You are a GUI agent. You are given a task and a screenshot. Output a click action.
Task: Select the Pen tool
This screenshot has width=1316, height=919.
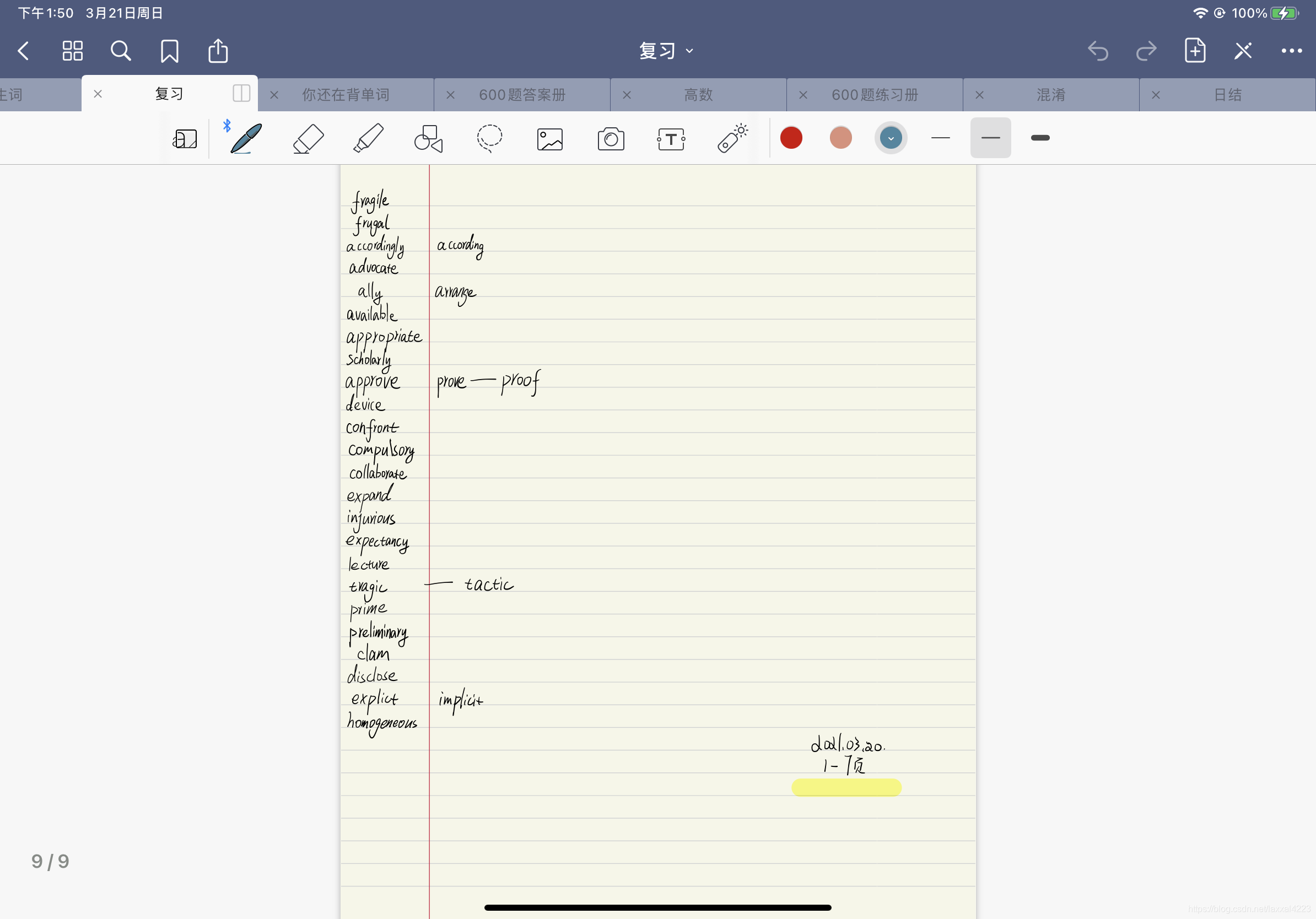[246, 138]
